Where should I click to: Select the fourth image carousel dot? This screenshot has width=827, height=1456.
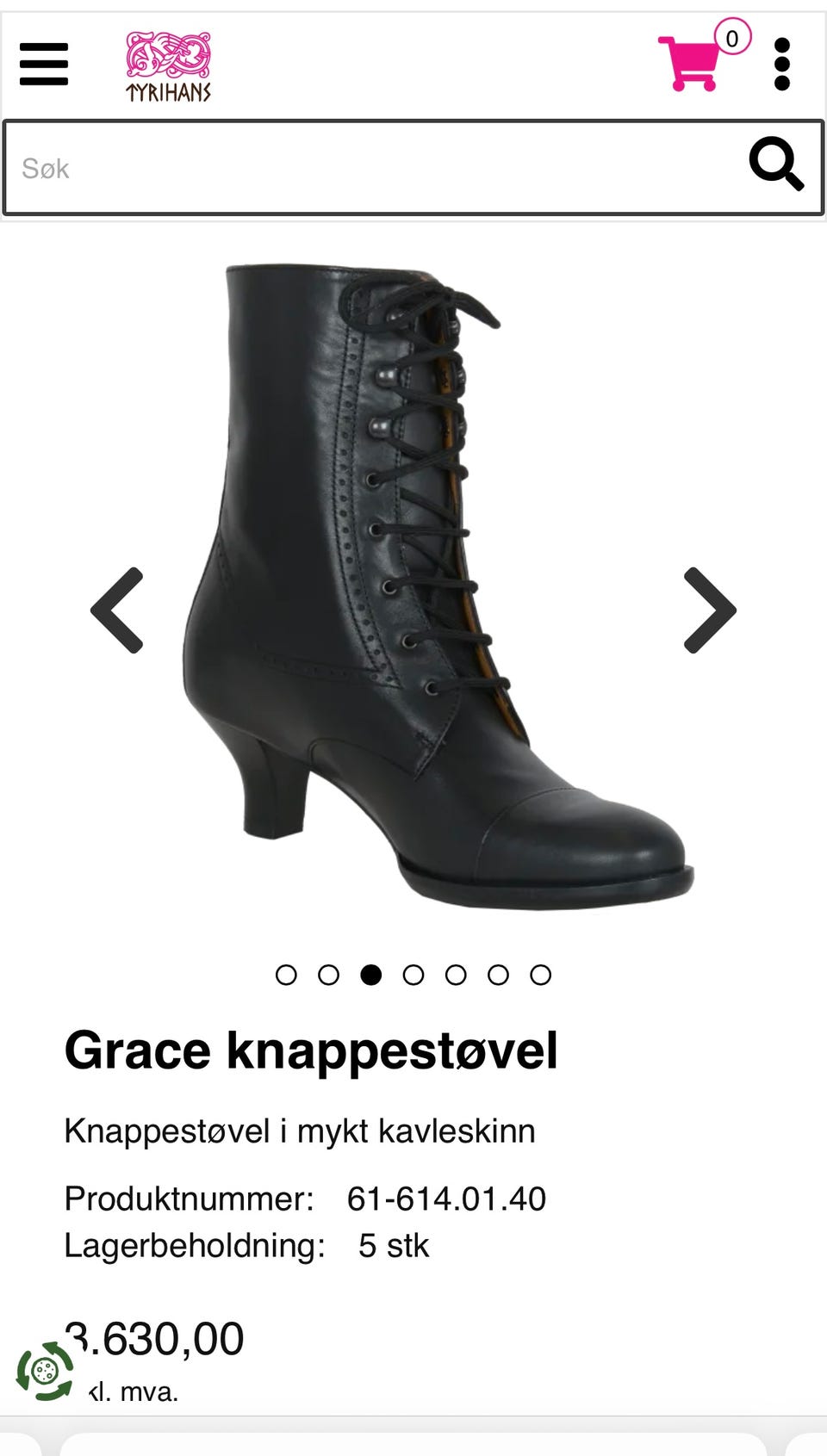click(x=413, y=975)
